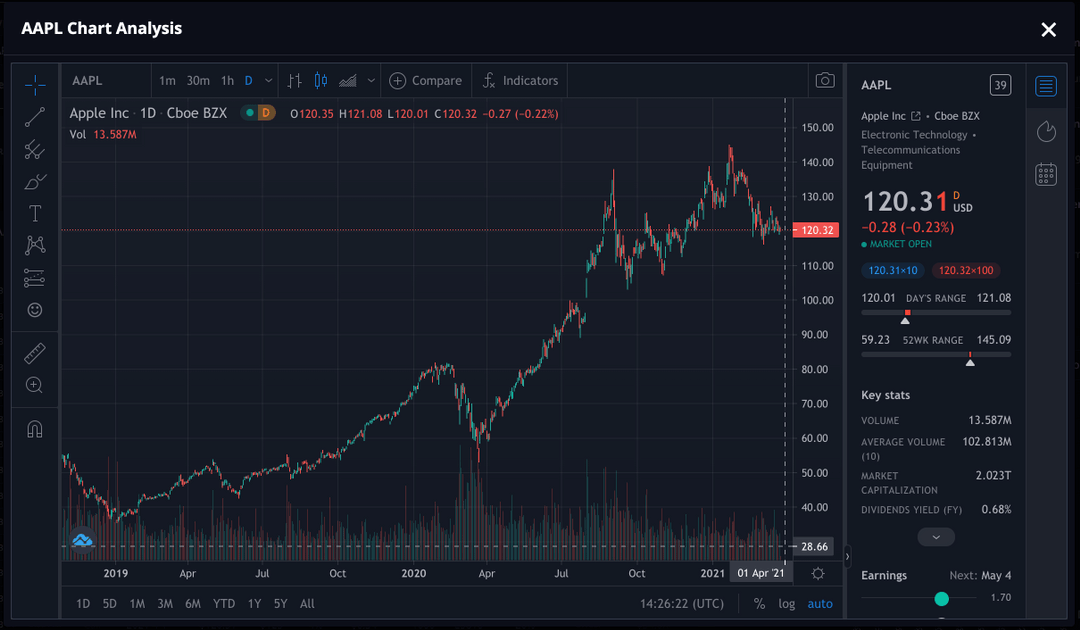Click Compare to add a symbol
1080x630 pixels.
tap(427, 80)
